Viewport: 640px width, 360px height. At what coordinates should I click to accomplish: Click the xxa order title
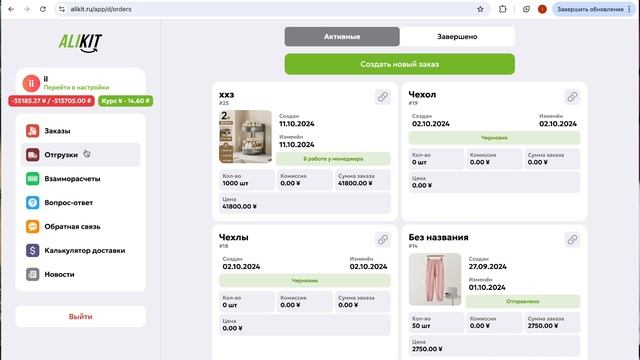tap(227, 94)
